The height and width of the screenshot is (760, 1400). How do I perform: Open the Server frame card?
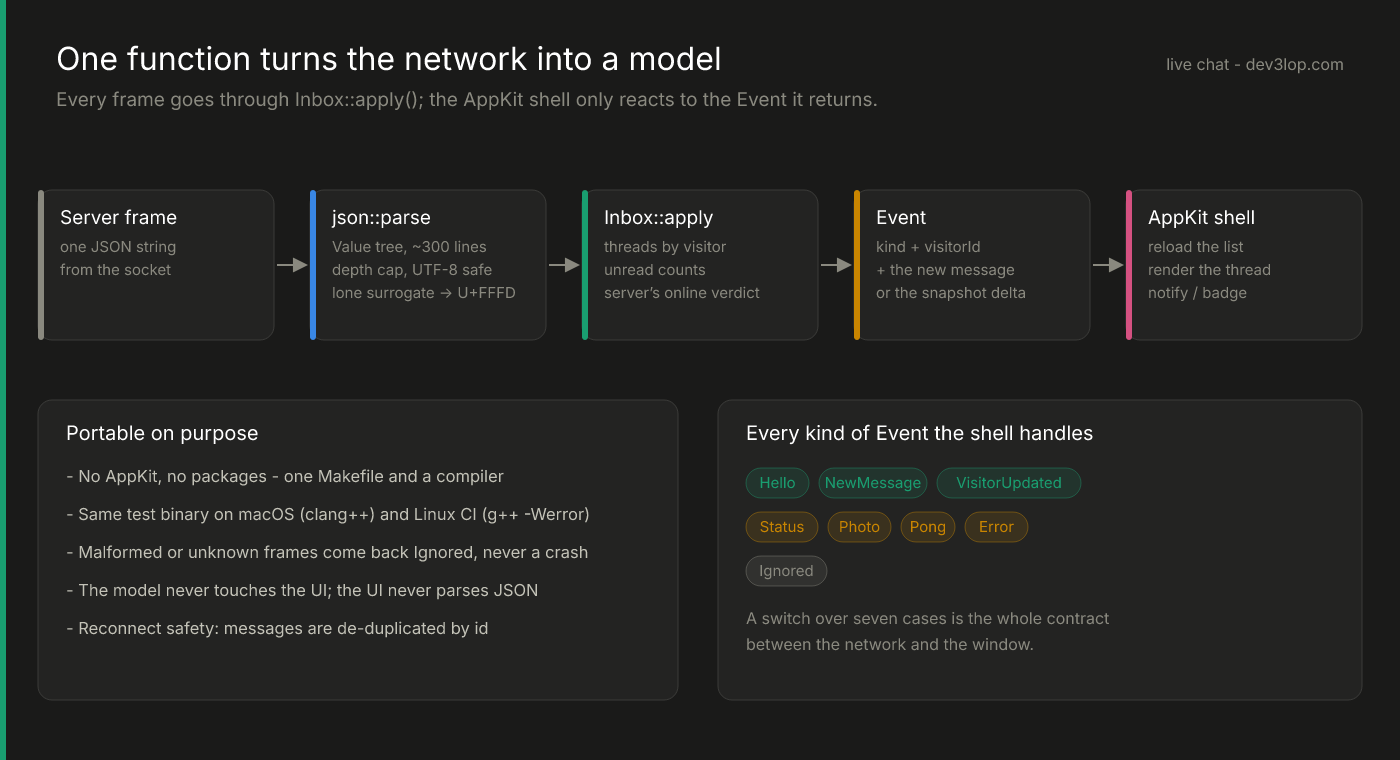click(x=156, y=265)
